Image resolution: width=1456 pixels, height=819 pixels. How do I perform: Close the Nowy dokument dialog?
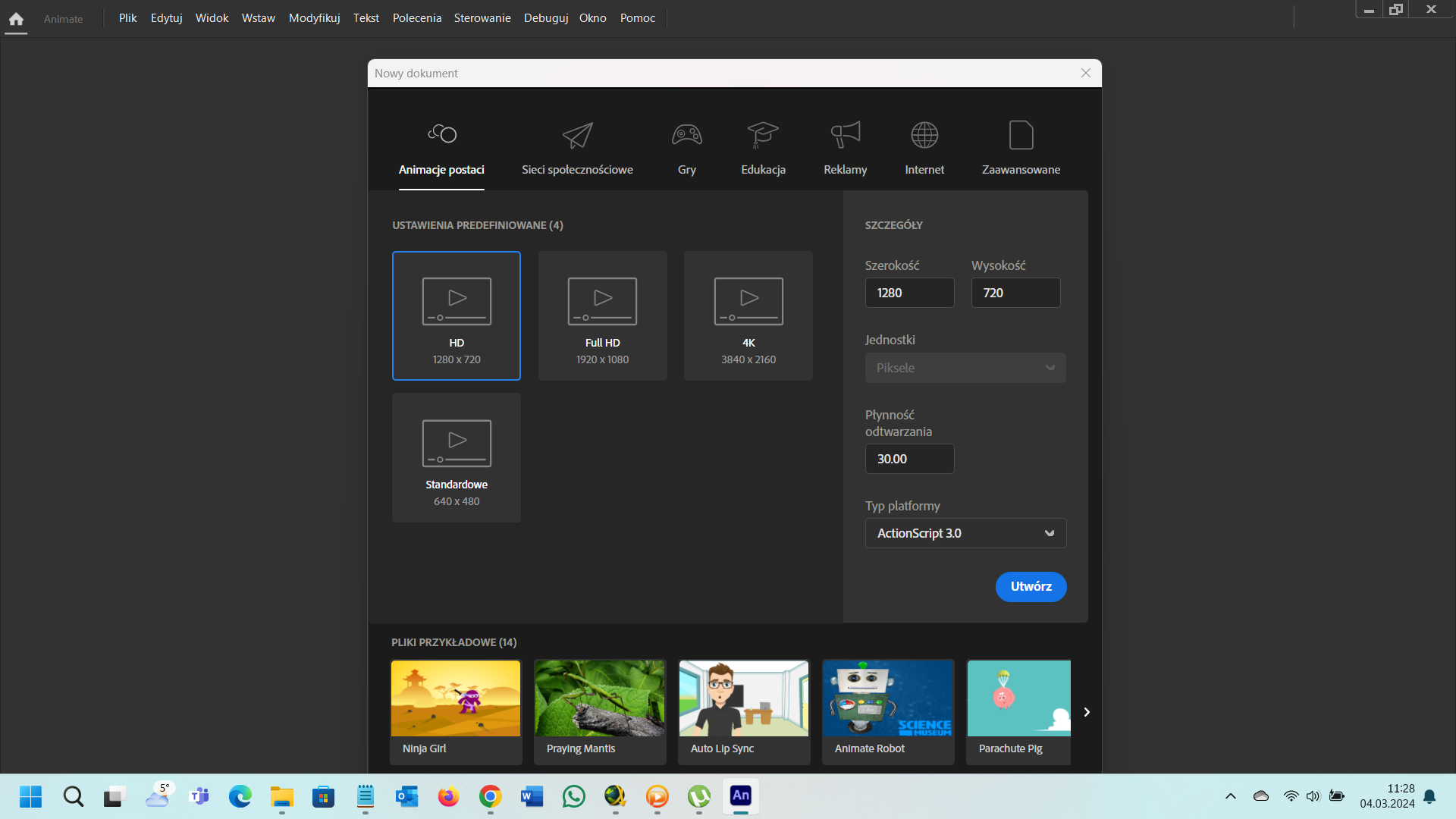tap(1086, 73)
